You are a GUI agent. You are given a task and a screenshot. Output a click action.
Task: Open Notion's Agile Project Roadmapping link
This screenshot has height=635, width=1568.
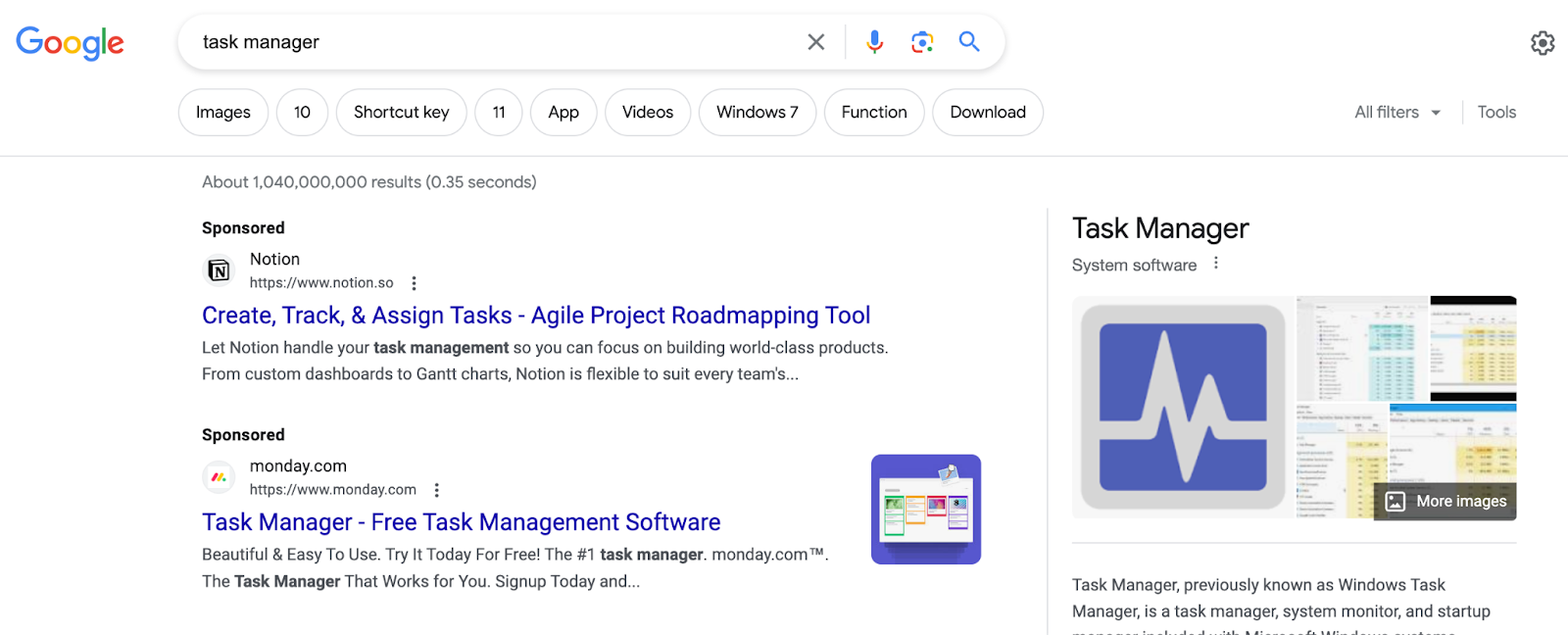tap(536, 316)
